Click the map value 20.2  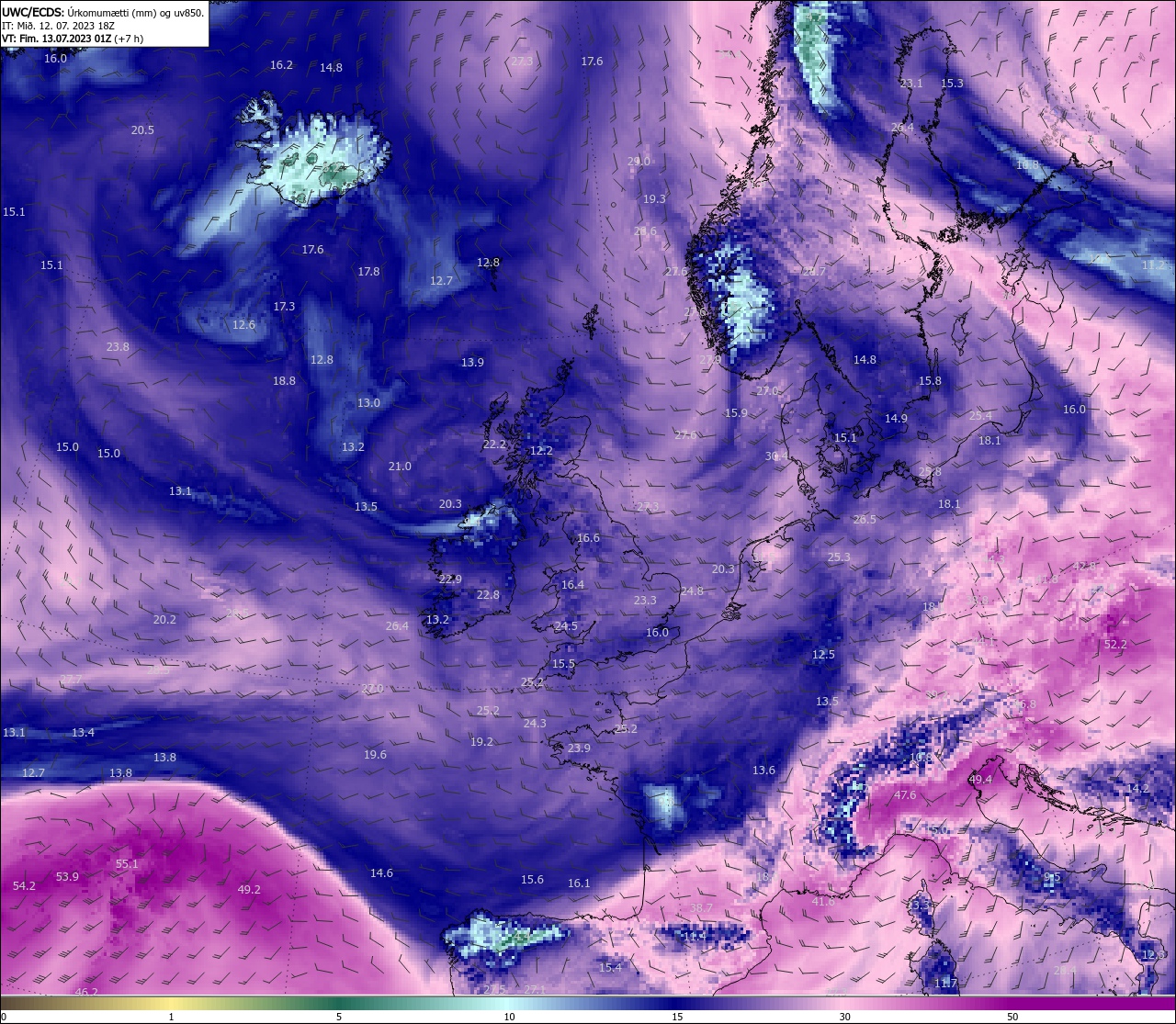click(164, 620)
